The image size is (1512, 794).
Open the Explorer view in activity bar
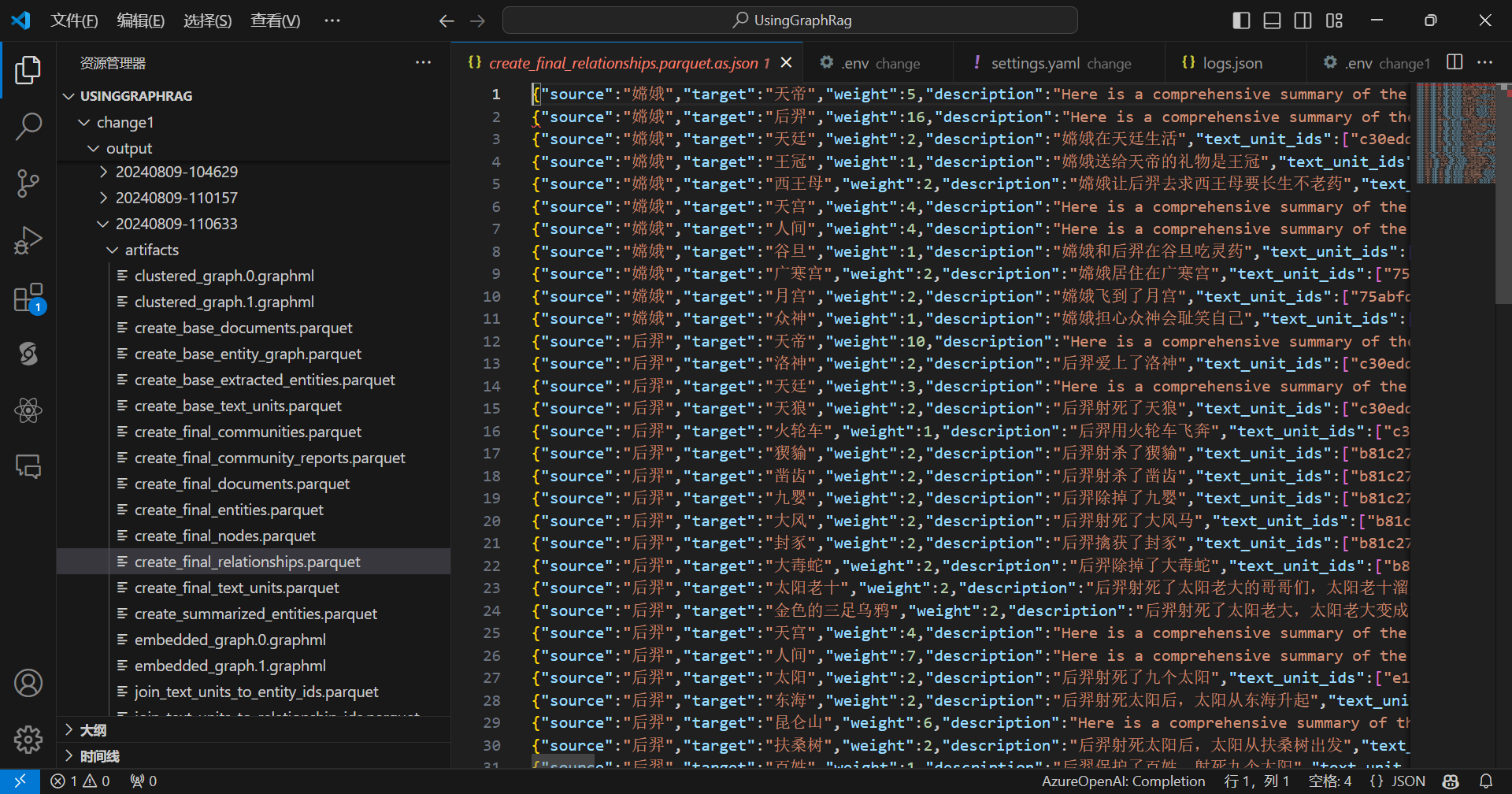point(28,70)
